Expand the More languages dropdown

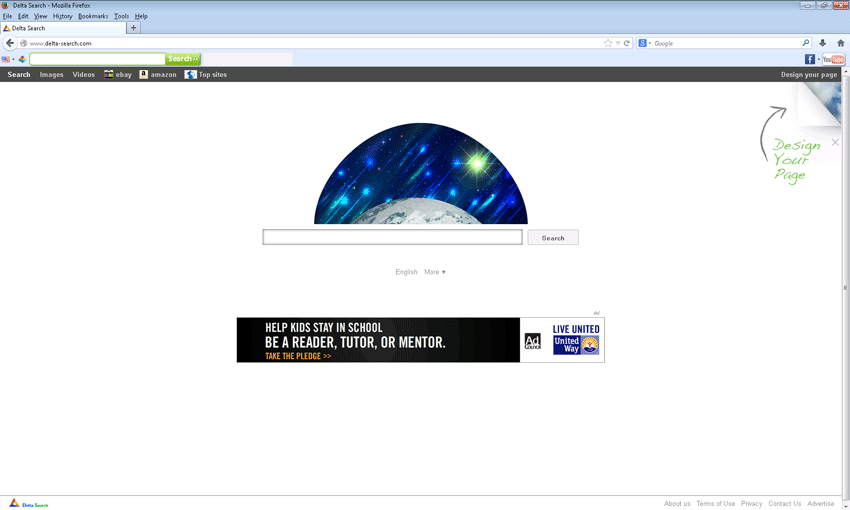click(435, 272)
